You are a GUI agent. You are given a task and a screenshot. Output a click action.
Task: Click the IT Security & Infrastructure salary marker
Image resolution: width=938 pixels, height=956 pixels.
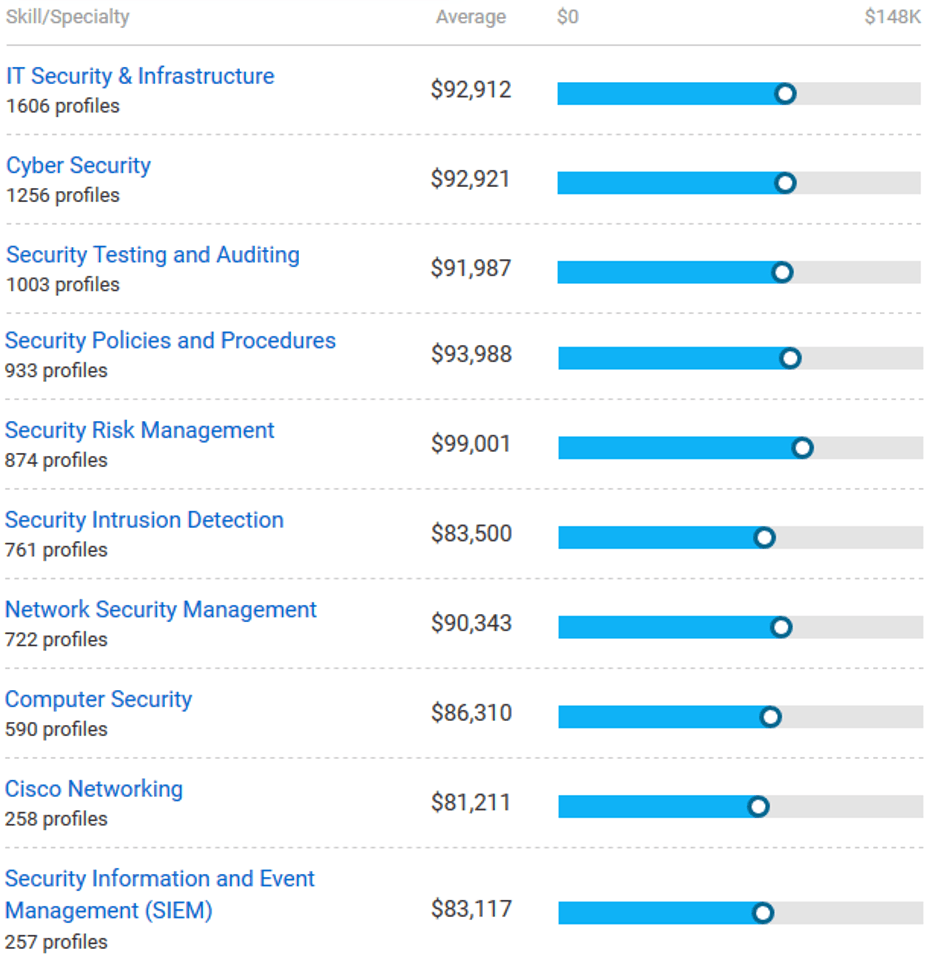click(786, 94)
